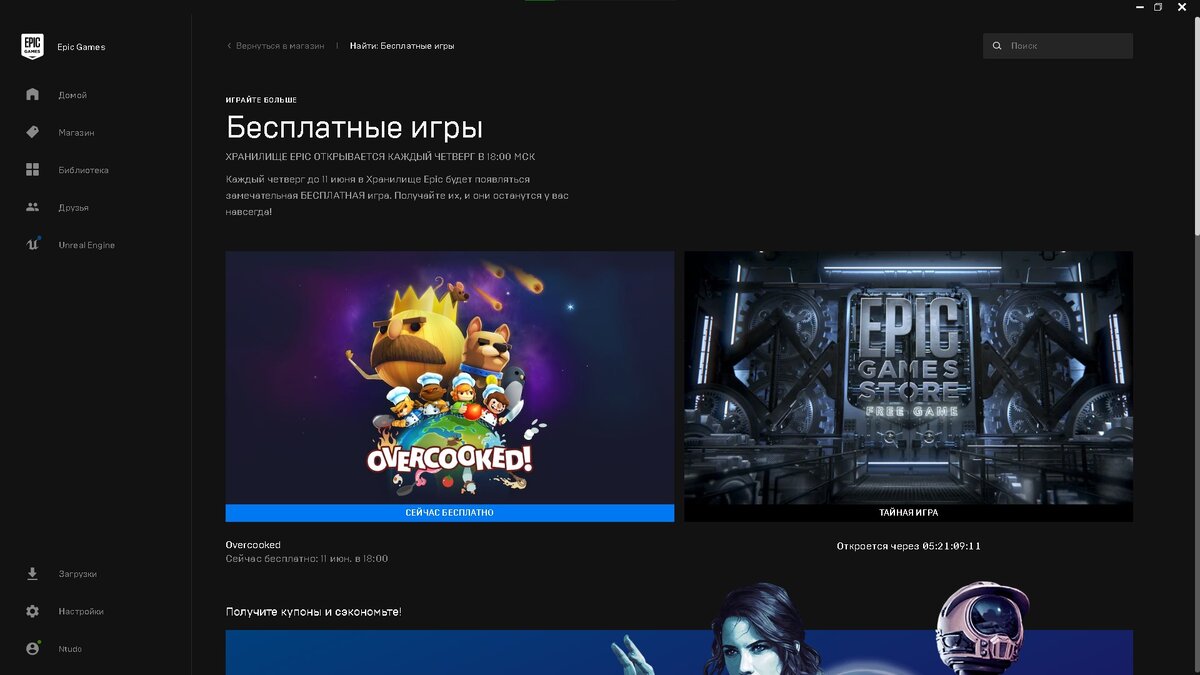Open the Epic Games Store mystery game image
This screenshot has width=1200, height=675.
909,377
